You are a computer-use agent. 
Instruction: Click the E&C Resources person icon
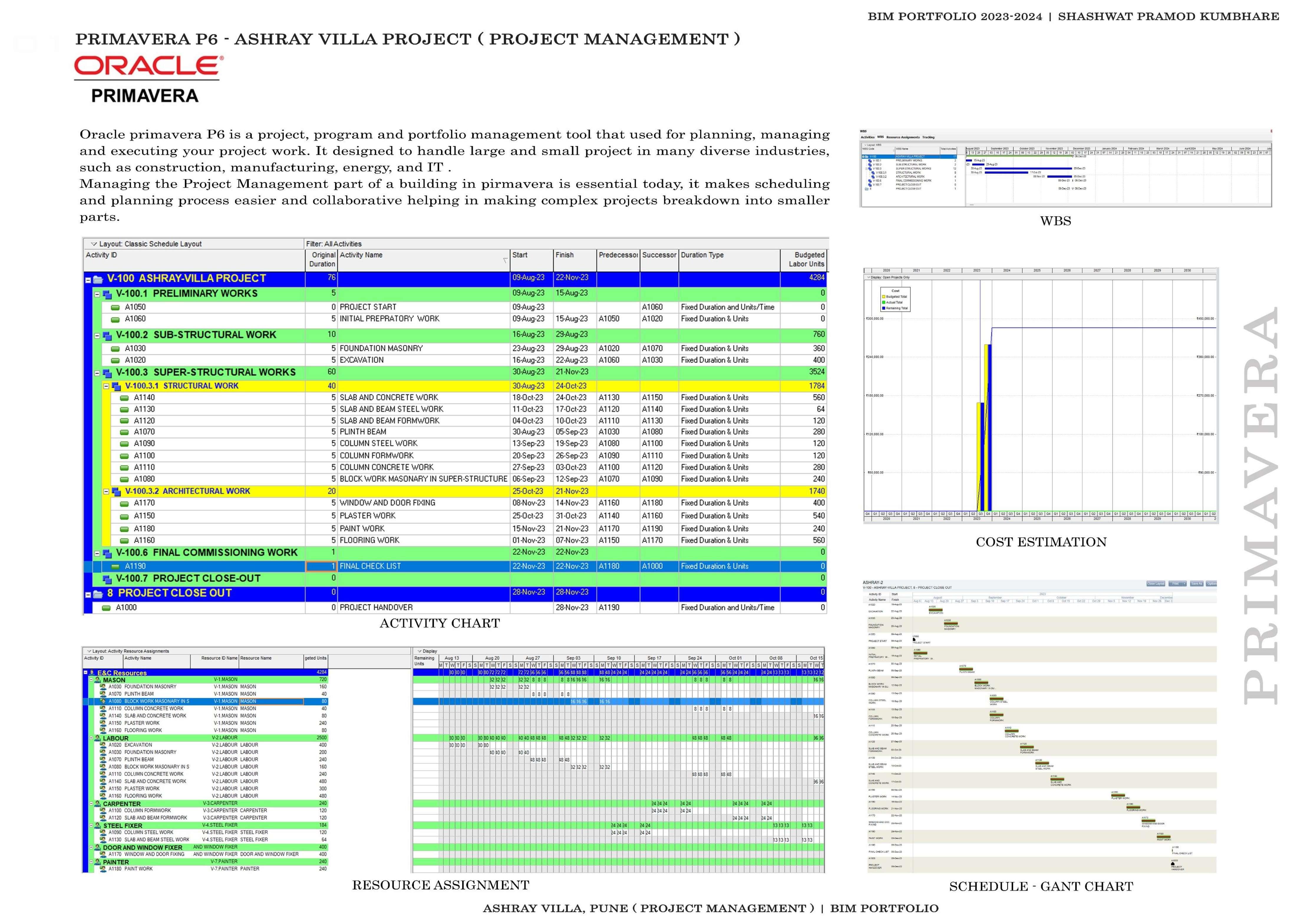coord(92,673)
